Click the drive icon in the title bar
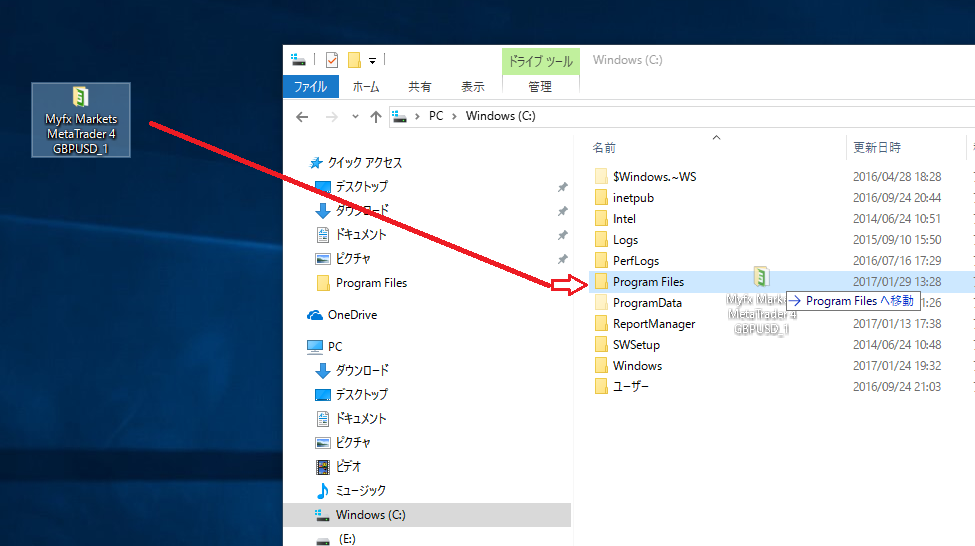This screenshot has width=975, height=546. click(x=298, y=60)
